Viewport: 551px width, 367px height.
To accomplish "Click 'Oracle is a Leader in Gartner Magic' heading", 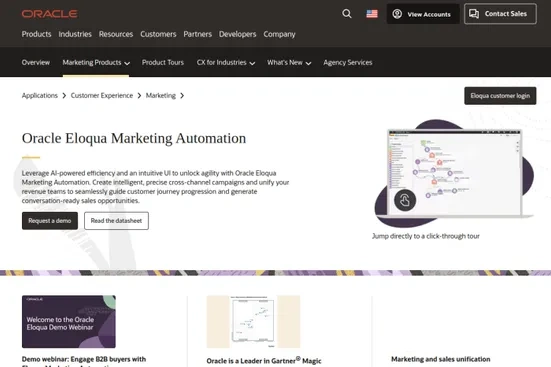I will [x=264, y=361].
